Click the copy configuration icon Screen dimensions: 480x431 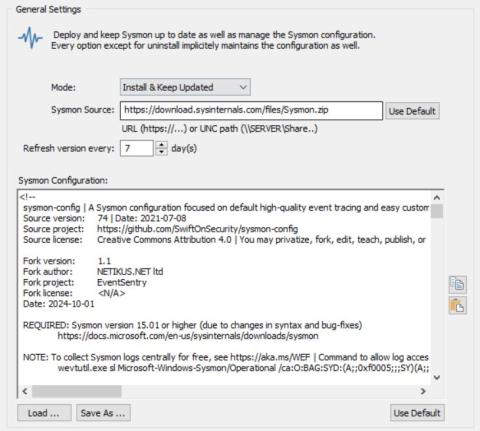click(x=458, y=285)
